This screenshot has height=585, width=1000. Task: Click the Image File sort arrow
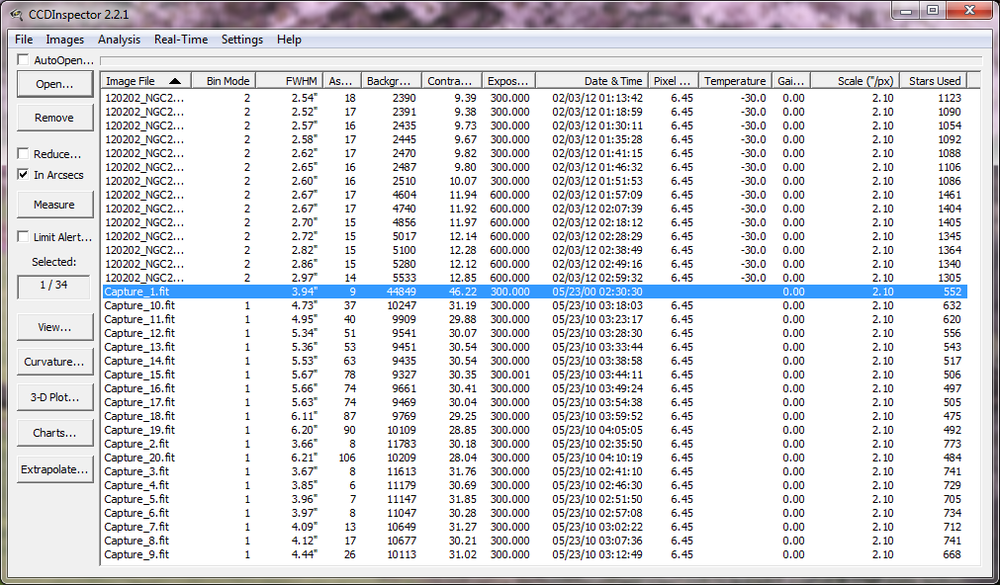[175, 81]
